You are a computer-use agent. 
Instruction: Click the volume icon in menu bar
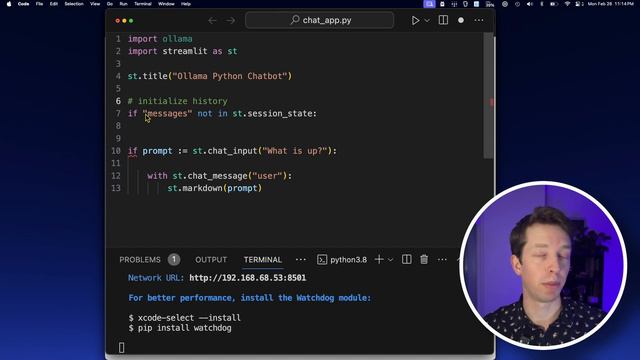pyautogui.click(x=529, y=4)
